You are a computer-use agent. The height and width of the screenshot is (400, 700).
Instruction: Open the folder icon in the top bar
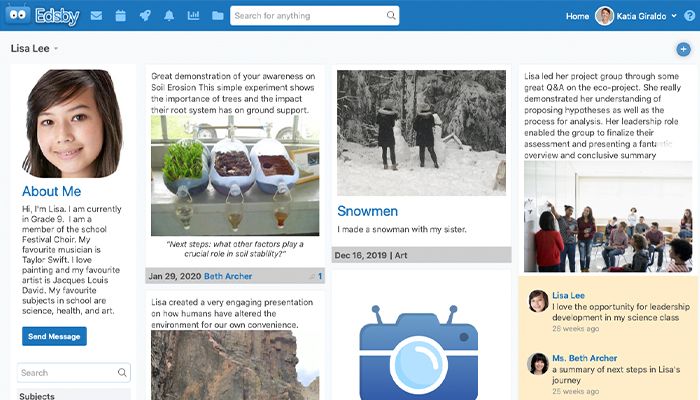coord(217,16)
